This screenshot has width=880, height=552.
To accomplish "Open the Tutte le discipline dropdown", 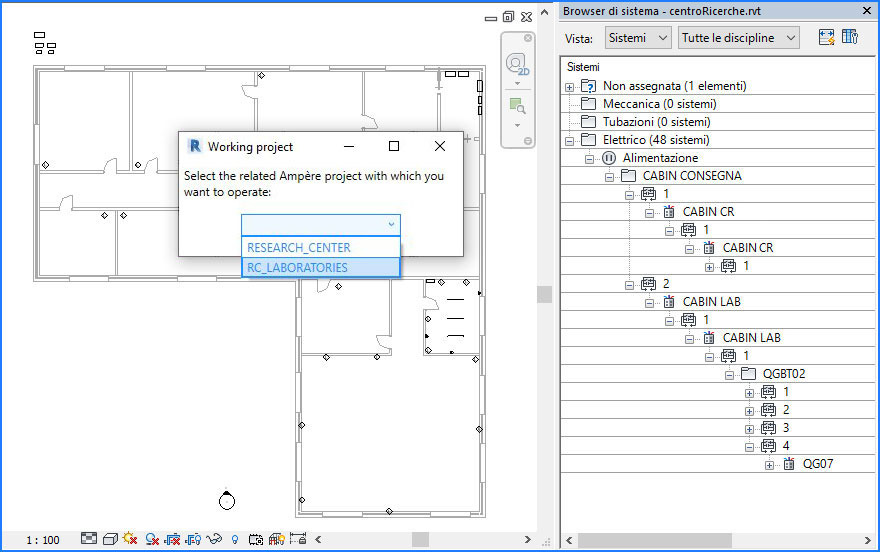I will (x=739, y=38).
